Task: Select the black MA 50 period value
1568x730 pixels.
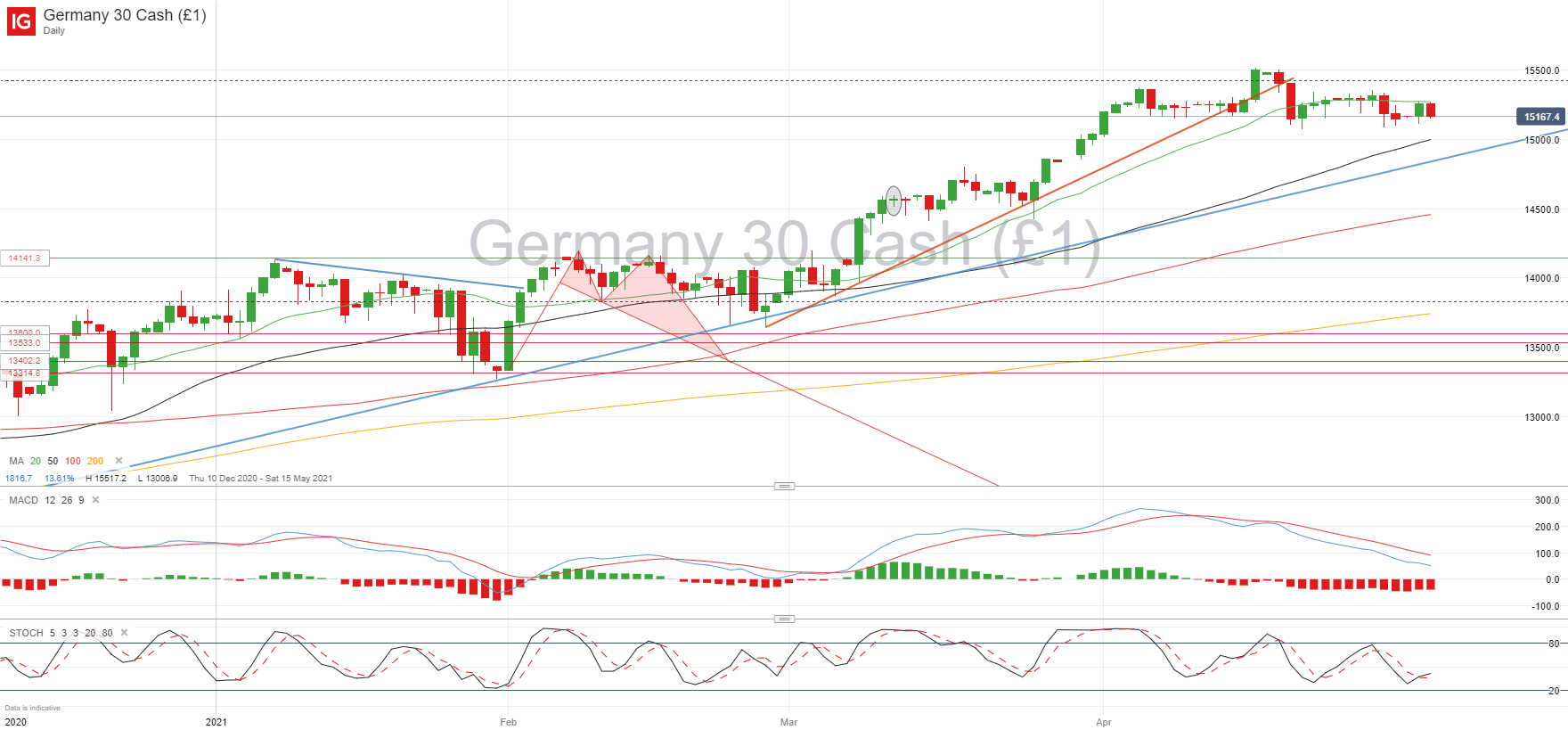Action: 53,461
